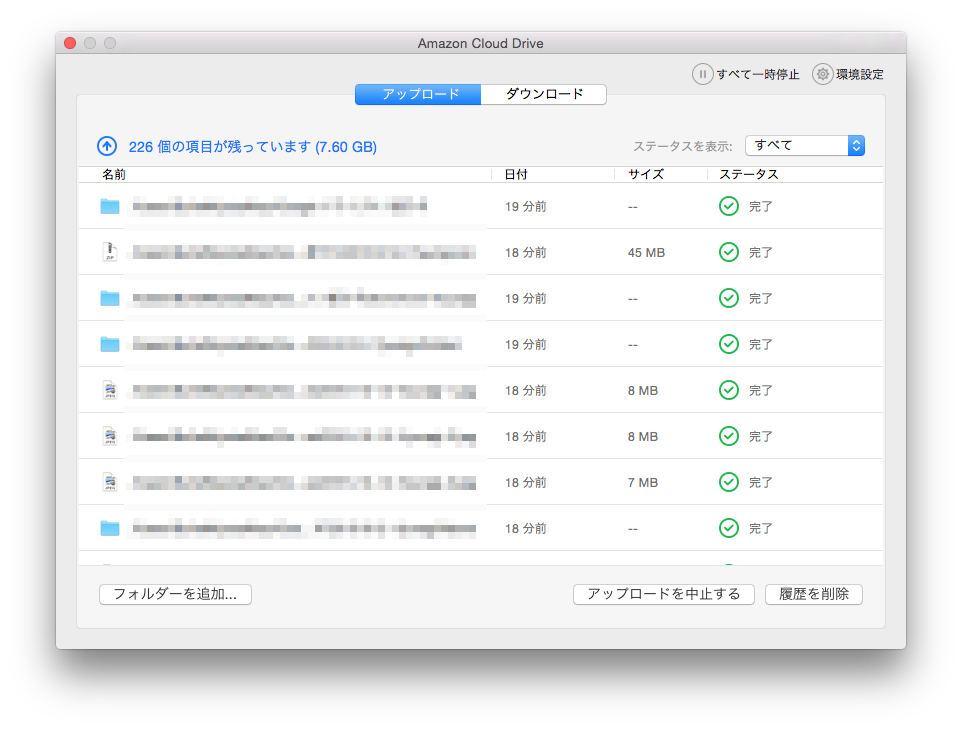
Task: Sort by the サイズ column header
Action: click(x=646, y=174)
